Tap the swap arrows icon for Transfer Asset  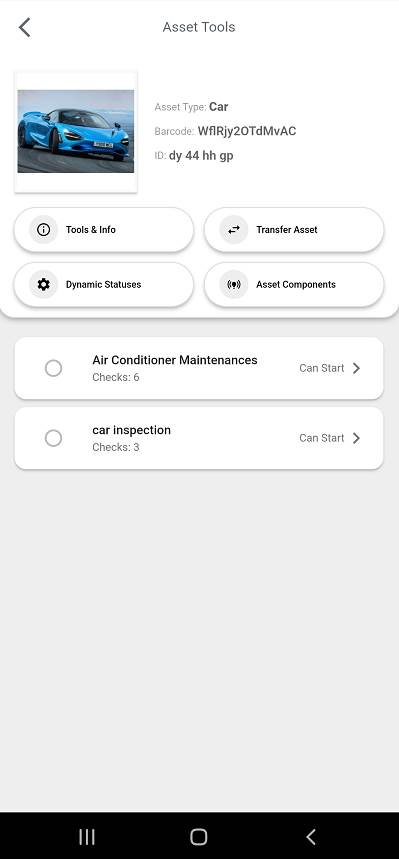(x=234, y=230)
